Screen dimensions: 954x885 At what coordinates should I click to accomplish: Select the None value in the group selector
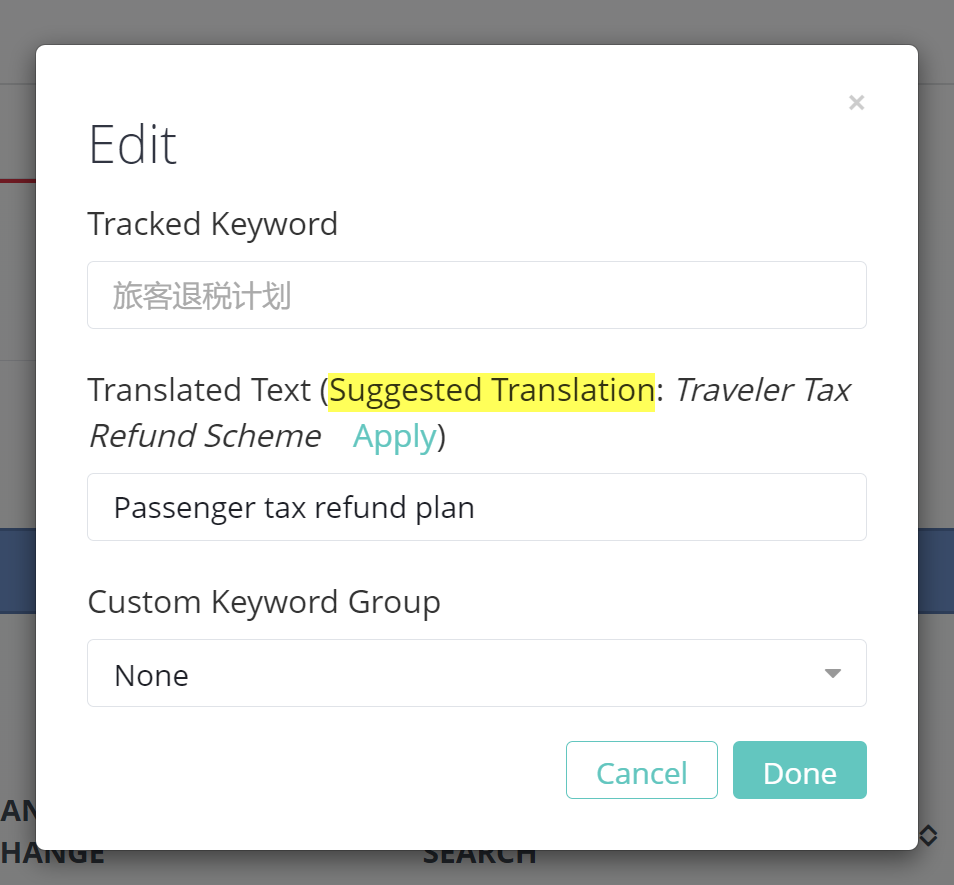tap(152, 676)
